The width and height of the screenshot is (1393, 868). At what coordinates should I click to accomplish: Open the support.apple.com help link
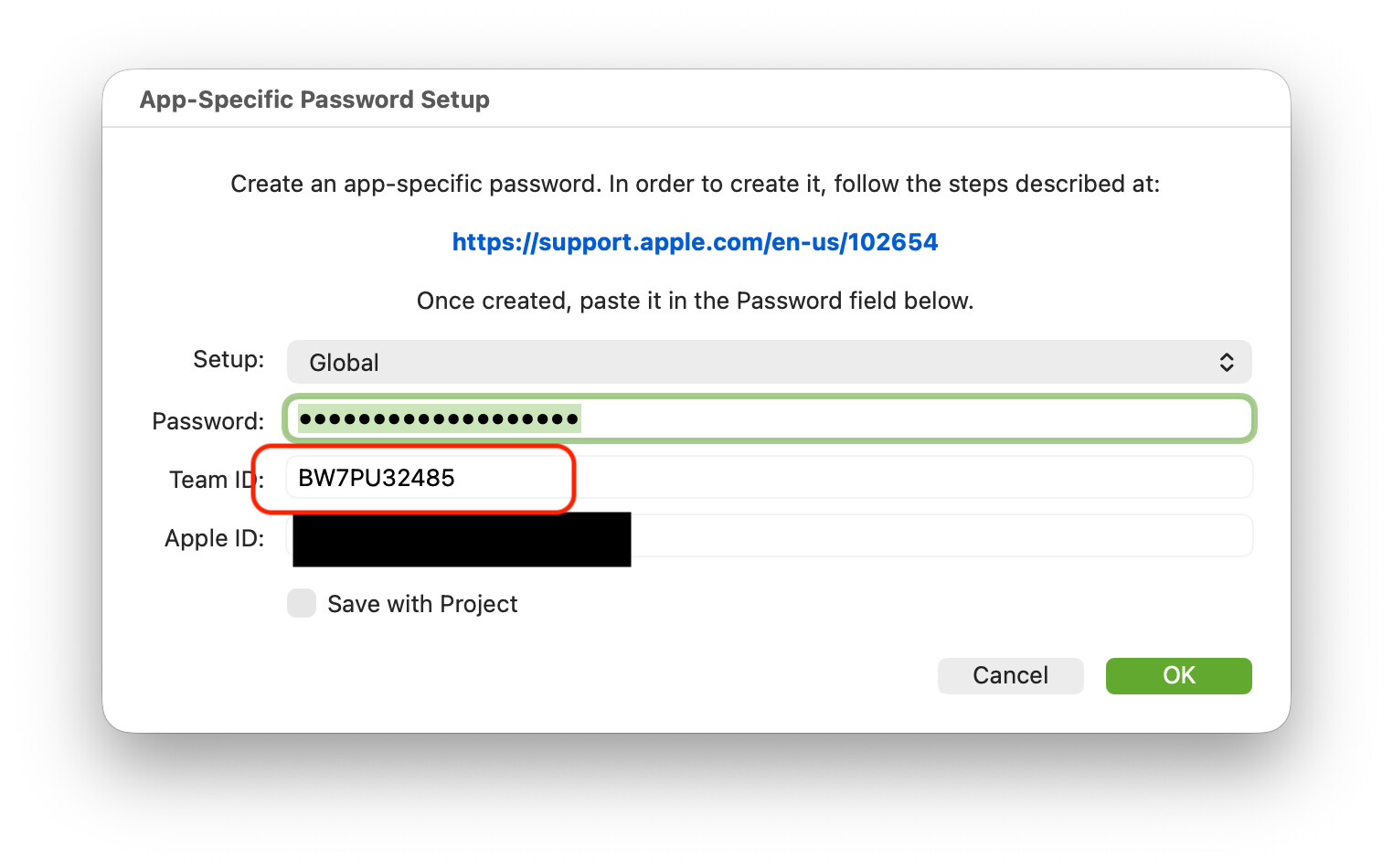pos(695,242)
